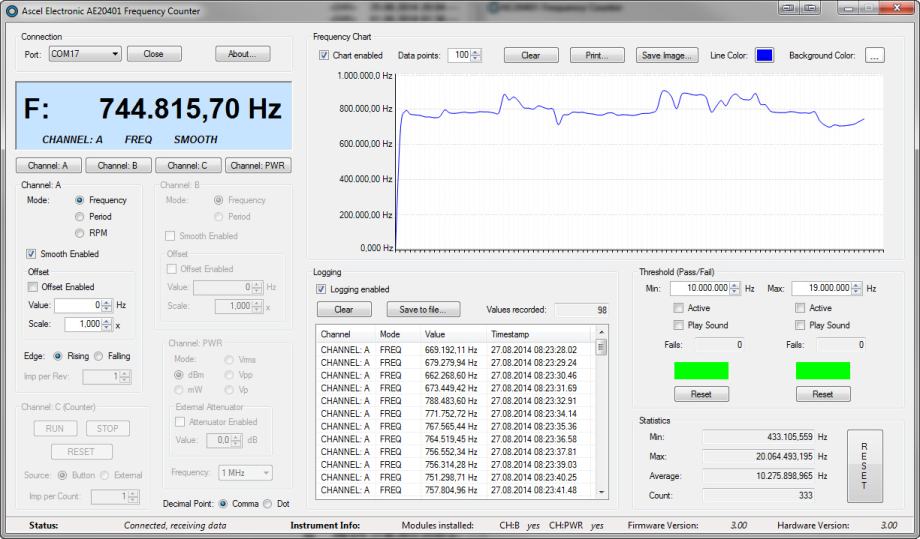Disable the Chart enabled checkbox

coord(324,56)
